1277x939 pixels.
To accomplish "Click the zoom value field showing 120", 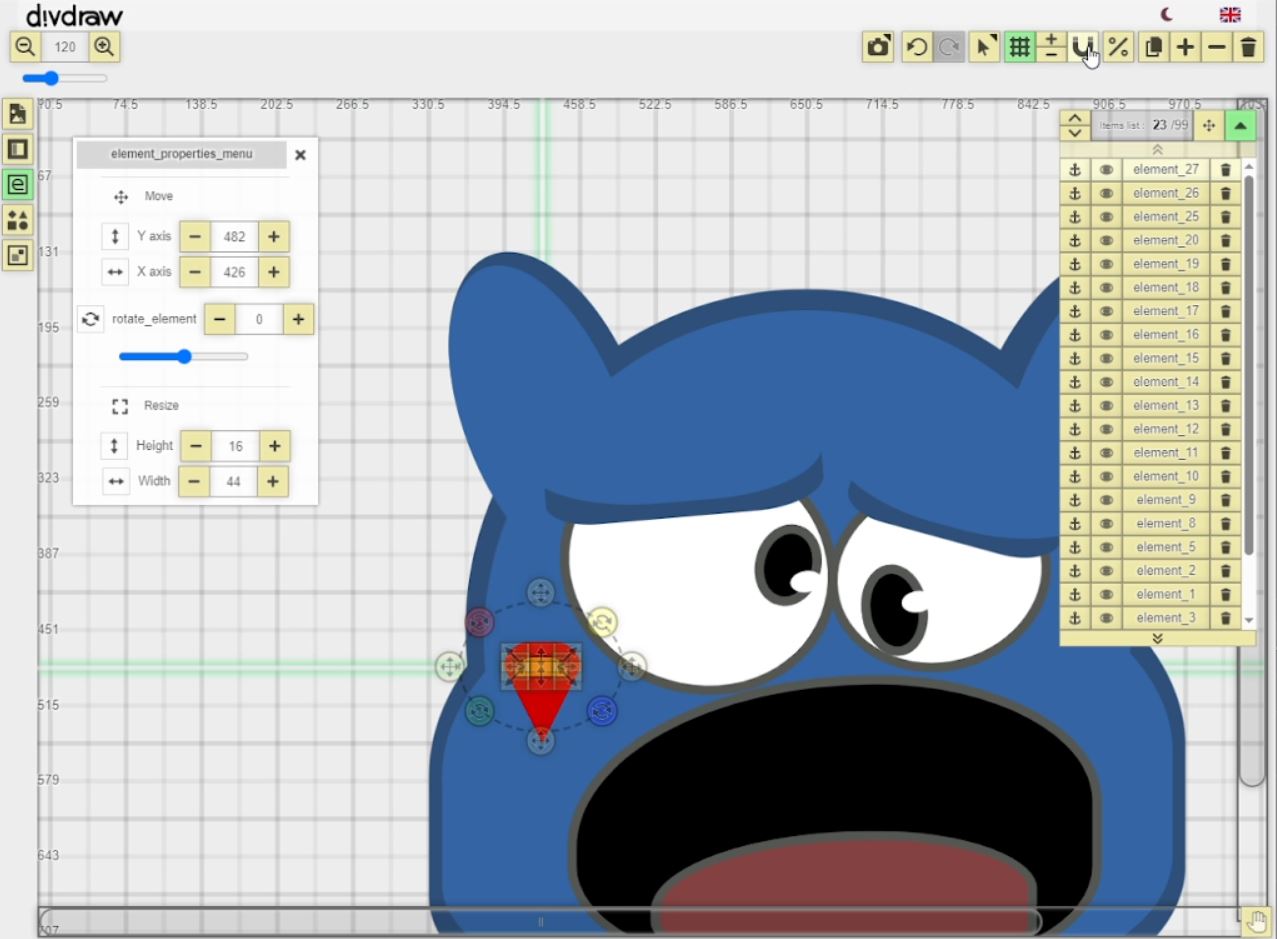I will point(65,47).
